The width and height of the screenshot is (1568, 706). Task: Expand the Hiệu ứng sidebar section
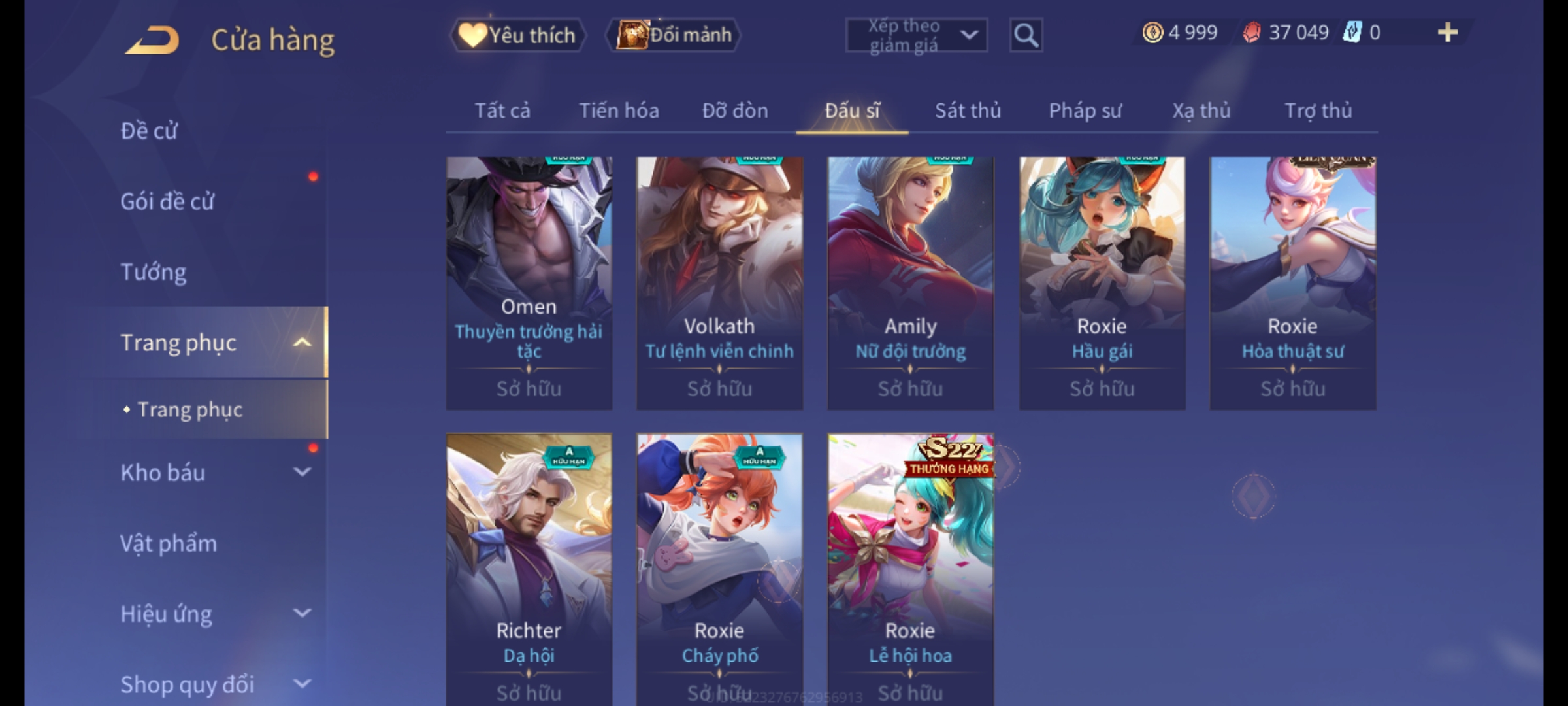pos(302,613)
